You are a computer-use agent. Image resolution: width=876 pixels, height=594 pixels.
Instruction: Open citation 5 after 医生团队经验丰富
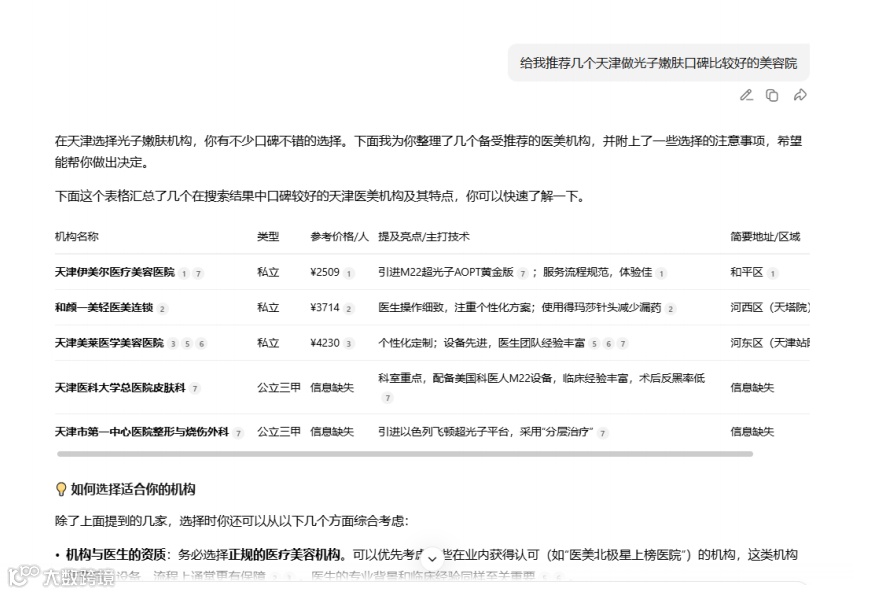[x=594, y=344]
